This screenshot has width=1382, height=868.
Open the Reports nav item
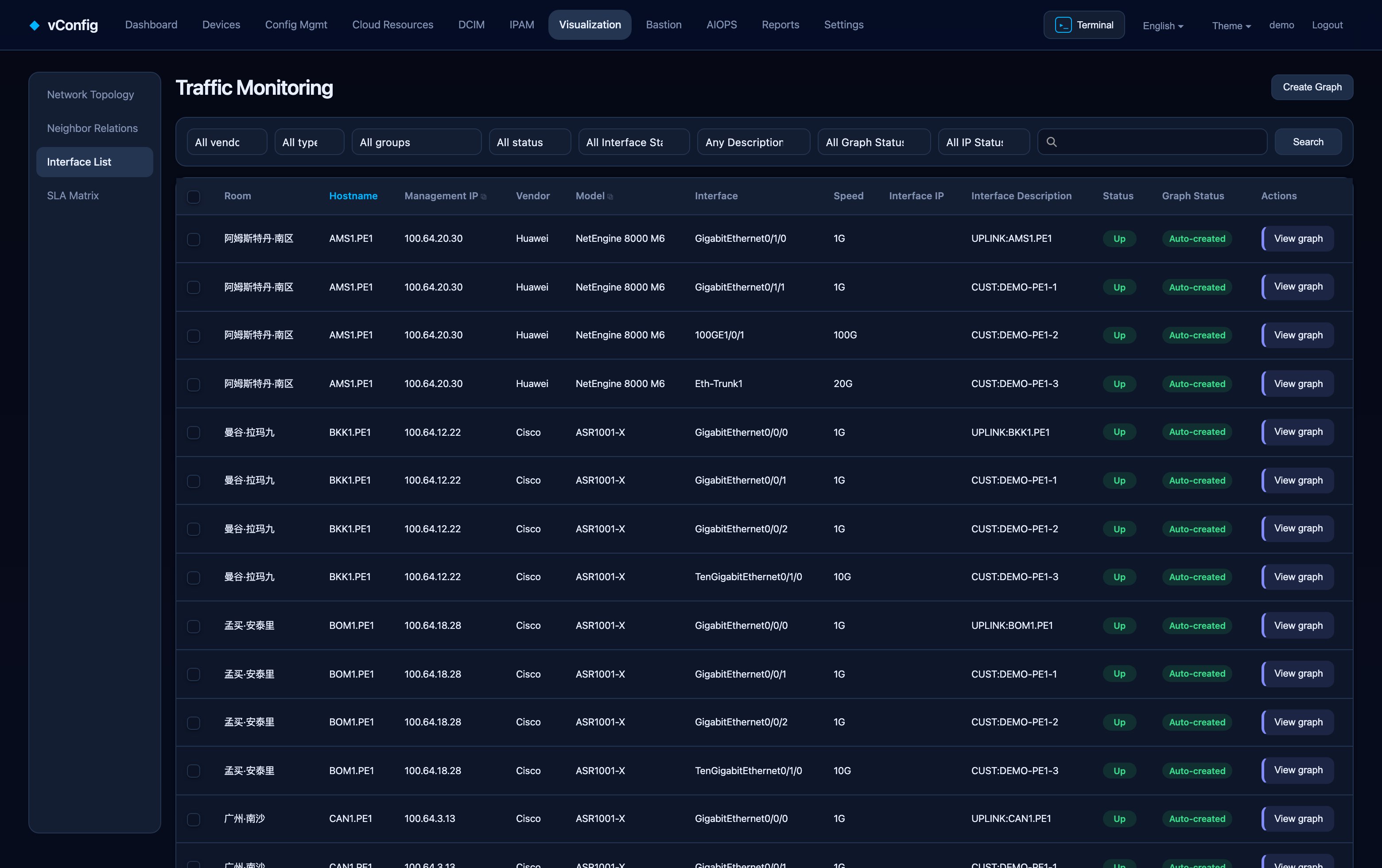click(780, 25)
